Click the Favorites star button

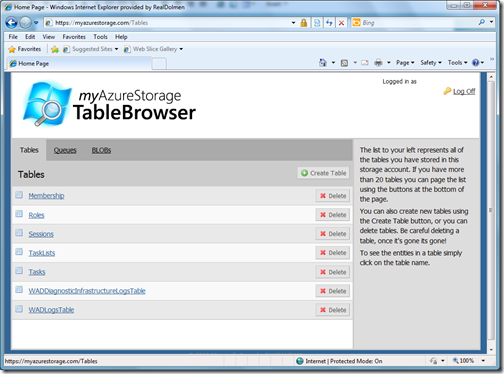coord(25,49)
